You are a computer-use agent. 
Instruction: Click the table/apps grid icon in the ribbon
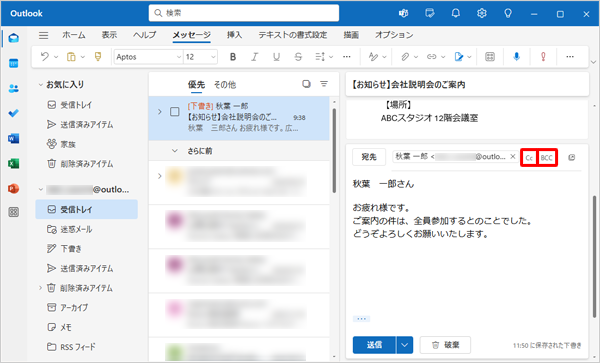tap(490, 57)
